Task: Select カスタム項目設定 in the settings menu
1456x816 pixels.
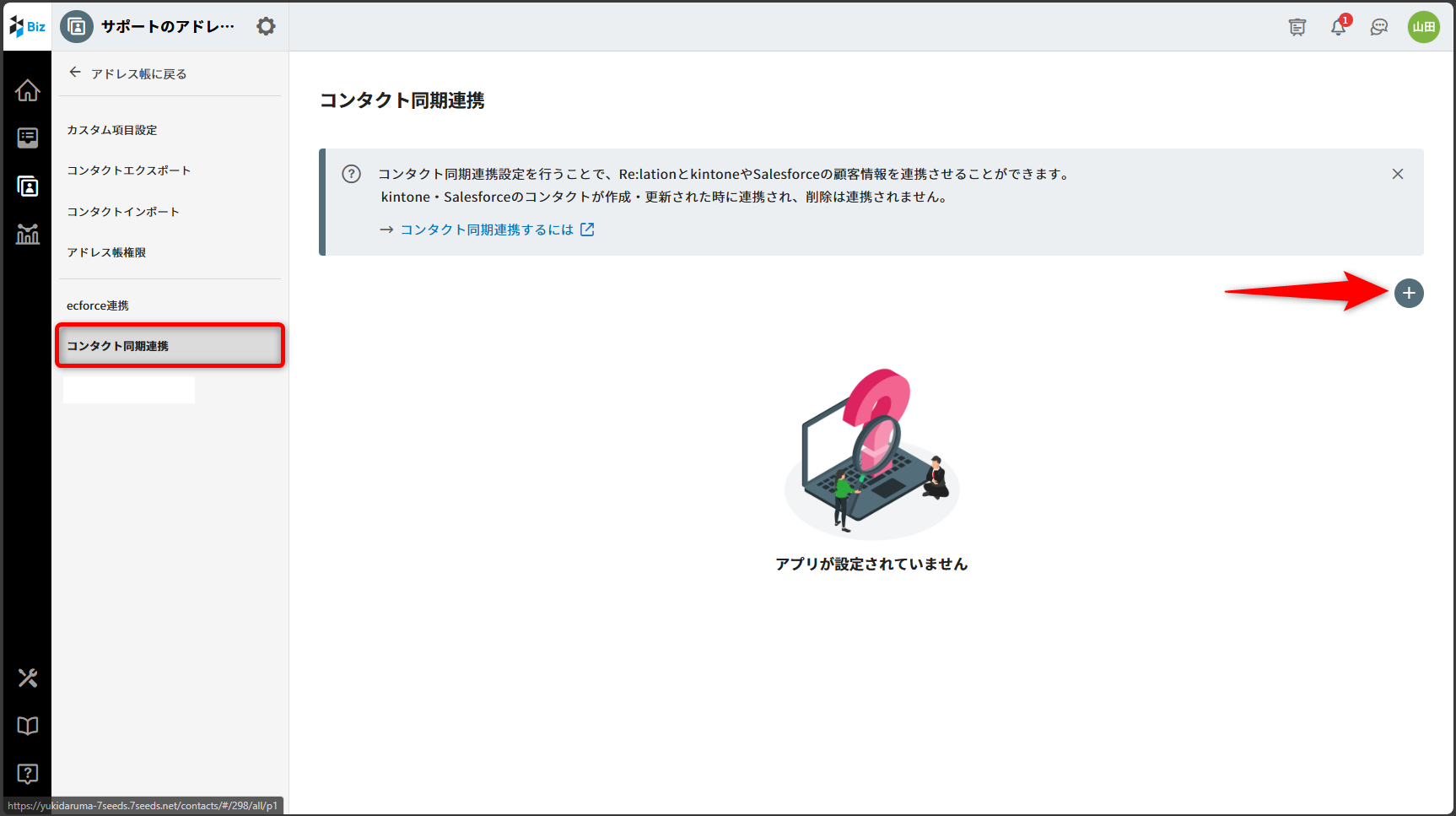Action: (x=112, y=130)
